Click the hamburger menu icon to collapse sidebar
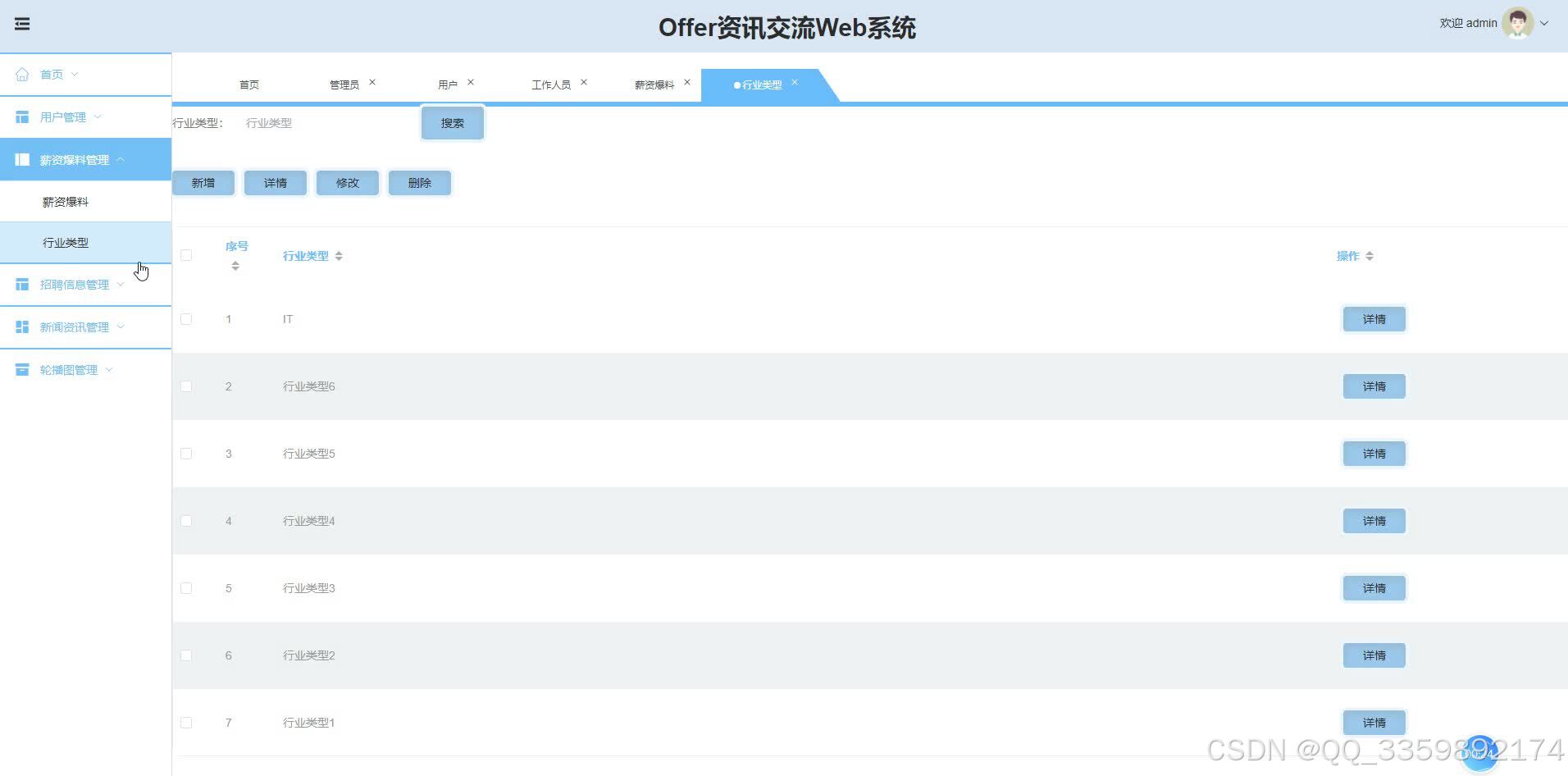 pos(21,23)
